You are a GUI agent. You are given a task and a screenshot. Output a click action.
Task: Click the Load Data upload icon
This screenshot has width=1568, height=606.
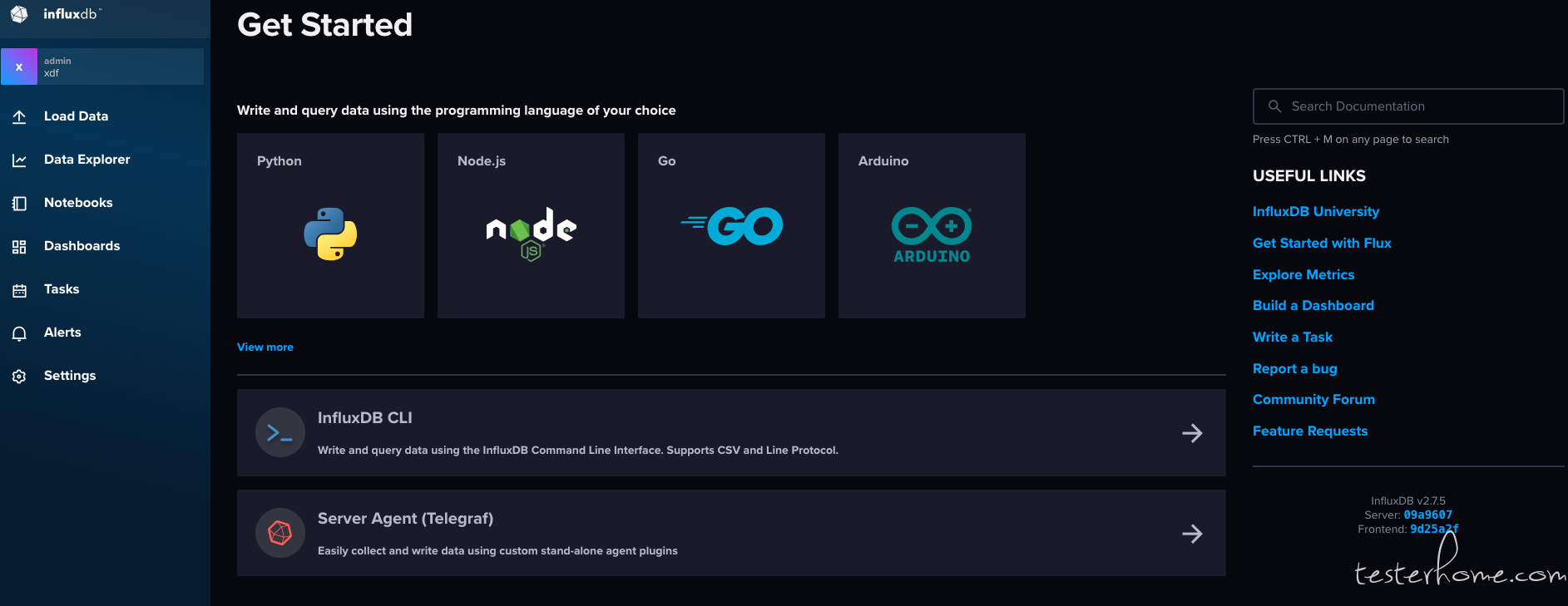[x=19, y=116]
